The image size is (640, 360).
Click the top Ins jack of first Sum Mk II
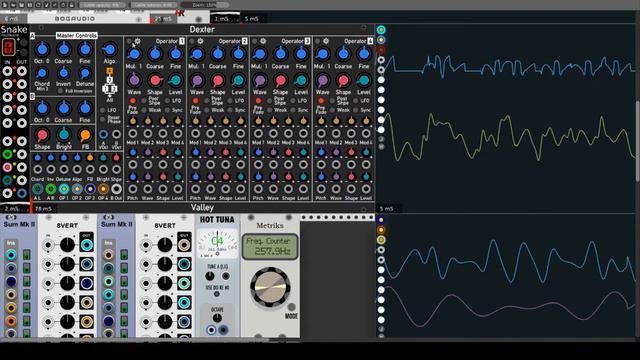point(11,255)
